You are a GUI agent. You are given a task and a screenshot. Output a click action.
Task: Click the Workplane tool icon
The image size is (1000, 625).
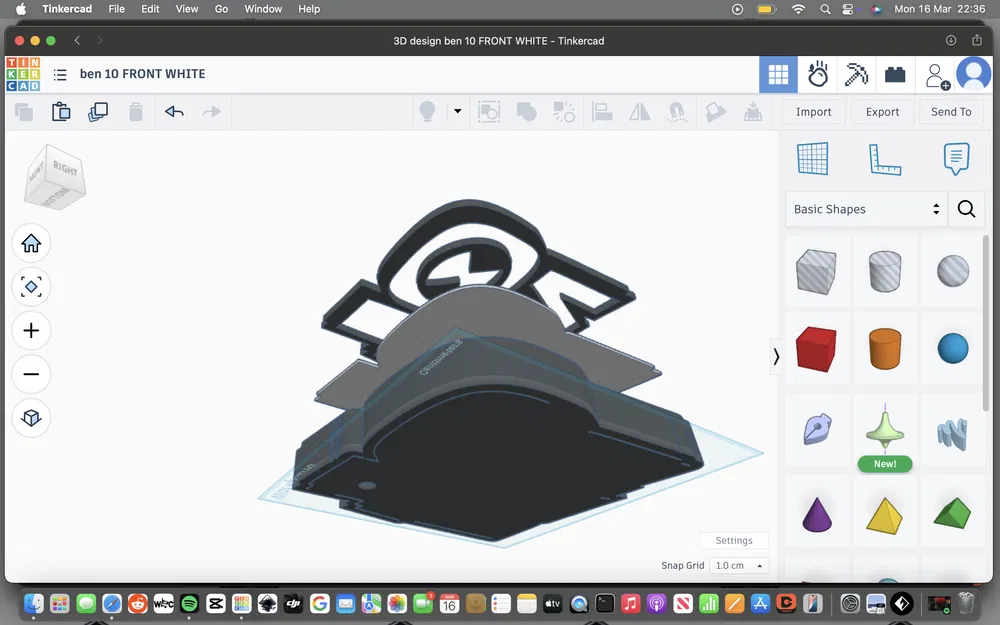point(813,158)
